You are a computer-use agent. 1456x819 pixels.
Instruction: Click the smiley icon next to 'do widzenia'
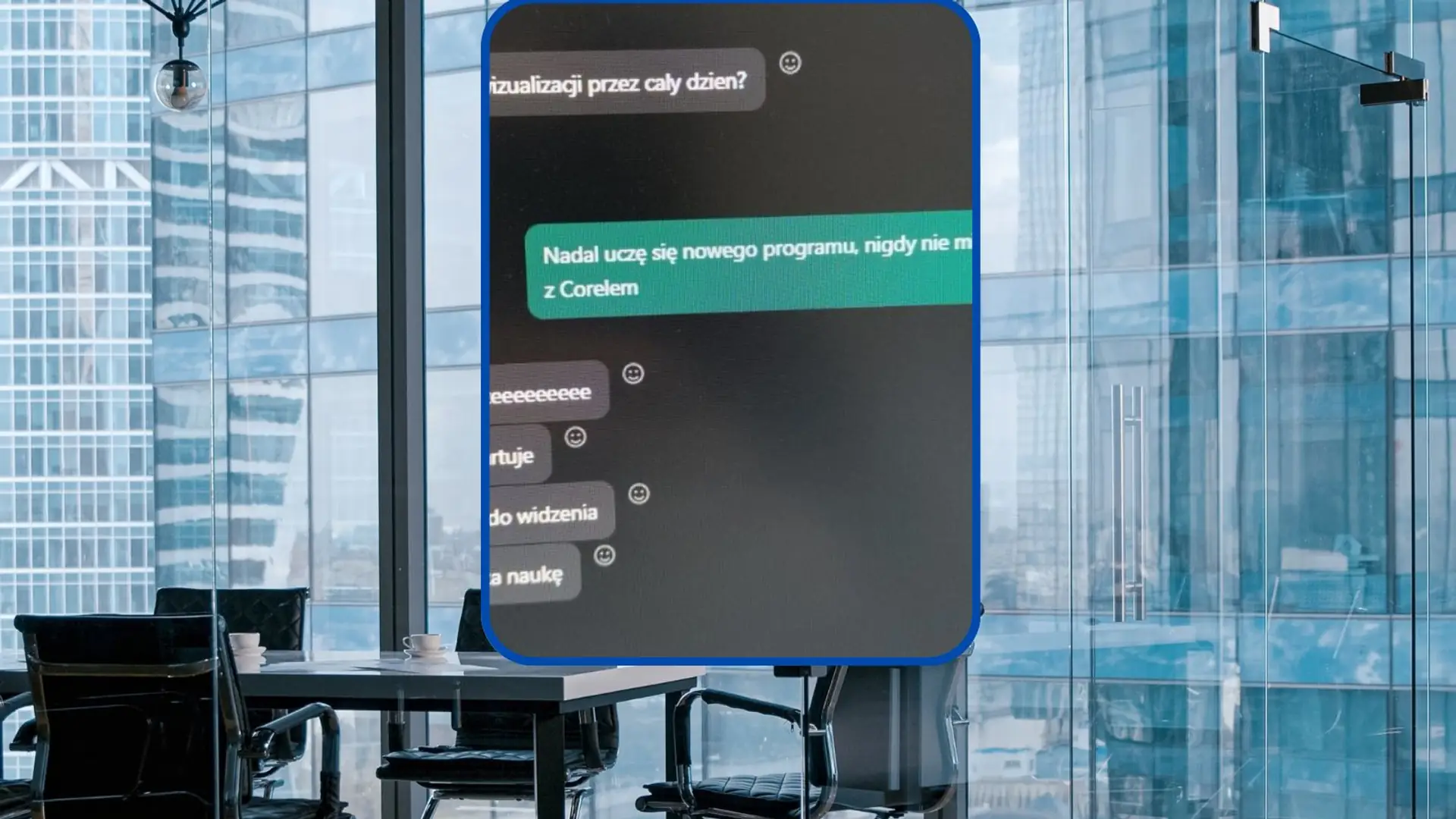(638, 494)
